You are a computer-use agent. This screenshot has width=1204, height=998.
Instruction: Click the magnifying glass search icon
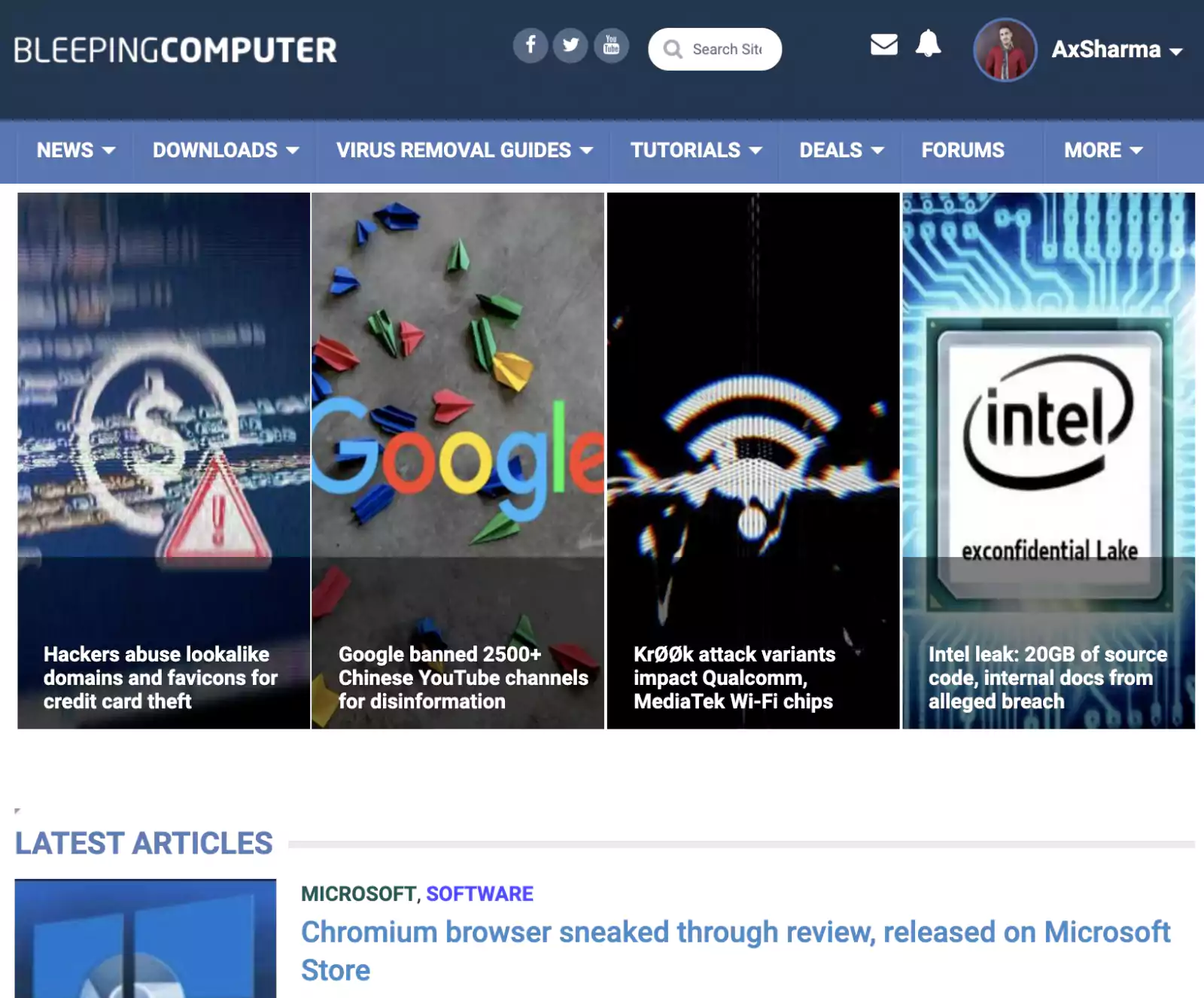[x=673, y=50]
